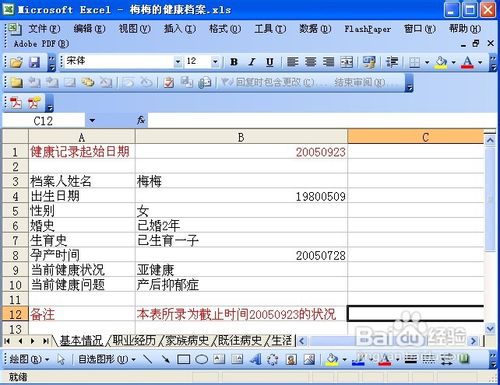Image resolution: width=500 pixels, height=385 pixels.
Task: Select the Line drawing tool
Action: pos(147,359)
